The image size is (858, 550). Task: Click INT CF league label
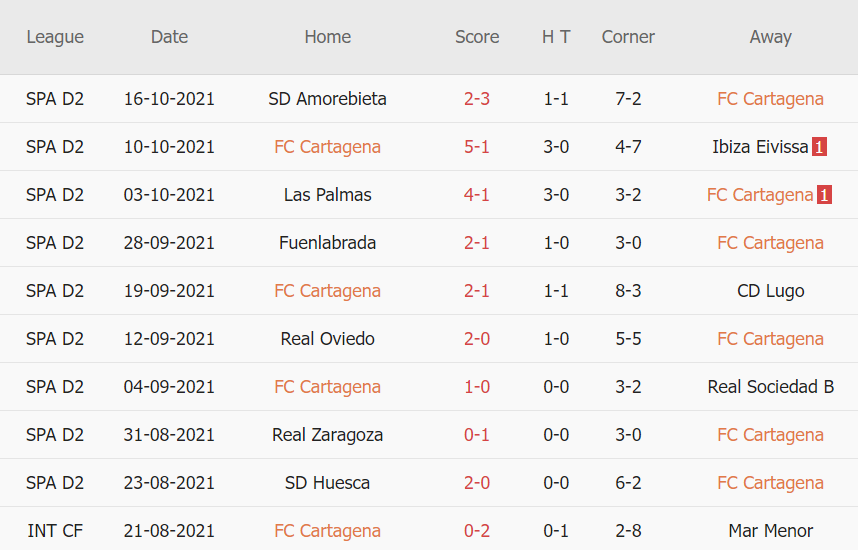click(x=55, y=531)
